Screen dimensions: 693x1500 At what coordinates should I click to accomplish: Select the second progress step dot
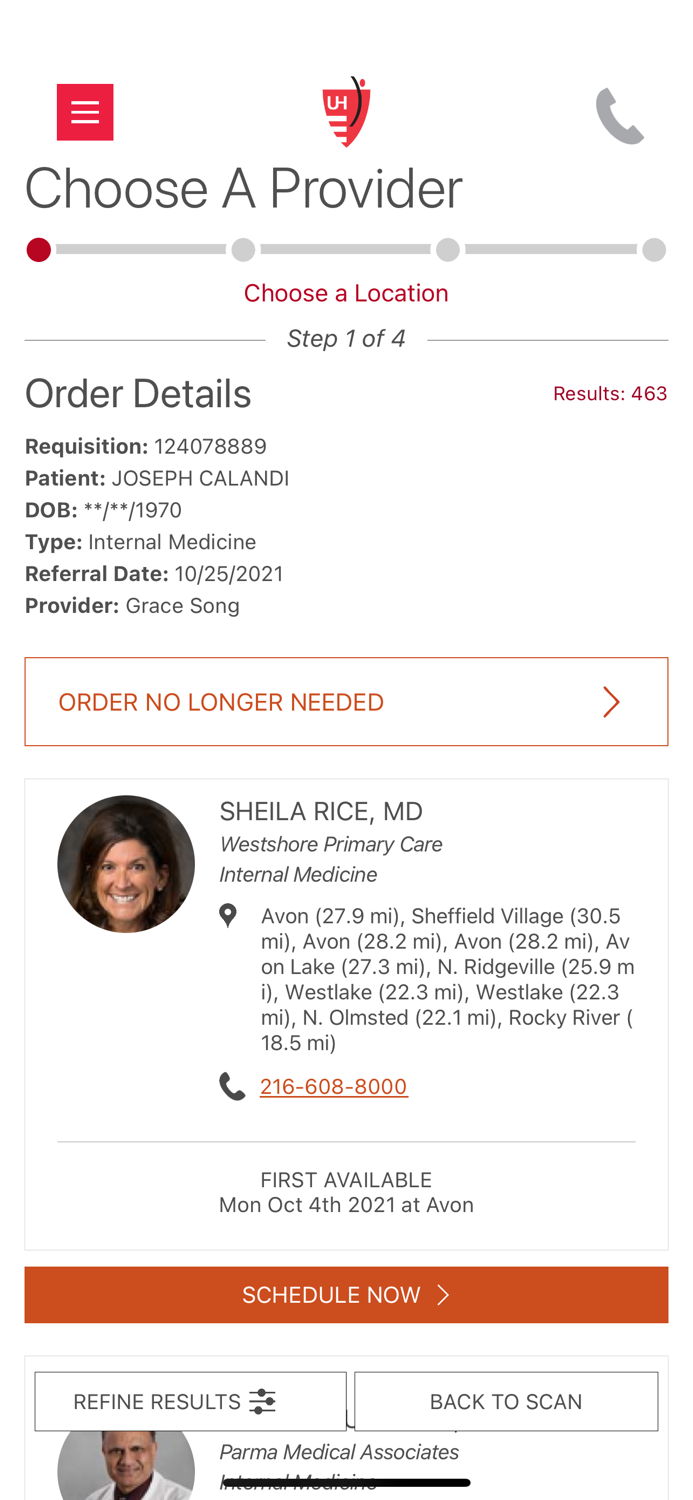tap(243, 250)
